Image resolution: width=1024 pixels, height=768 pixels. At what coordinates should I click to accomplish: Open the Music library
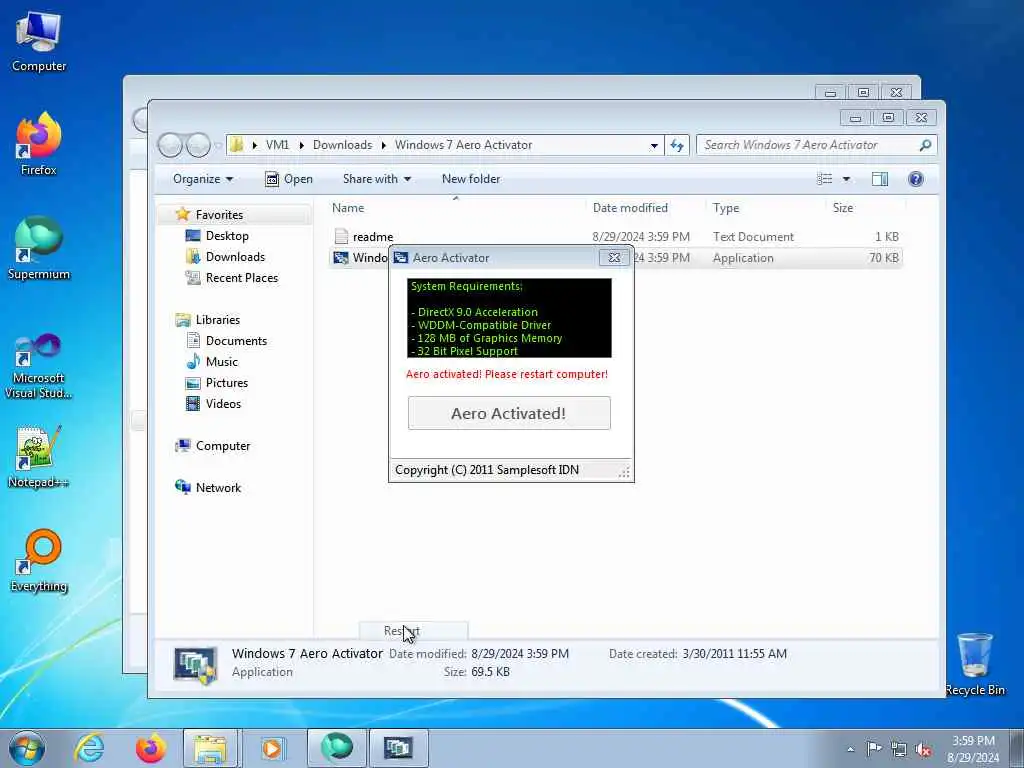click(x=221, y=362)
